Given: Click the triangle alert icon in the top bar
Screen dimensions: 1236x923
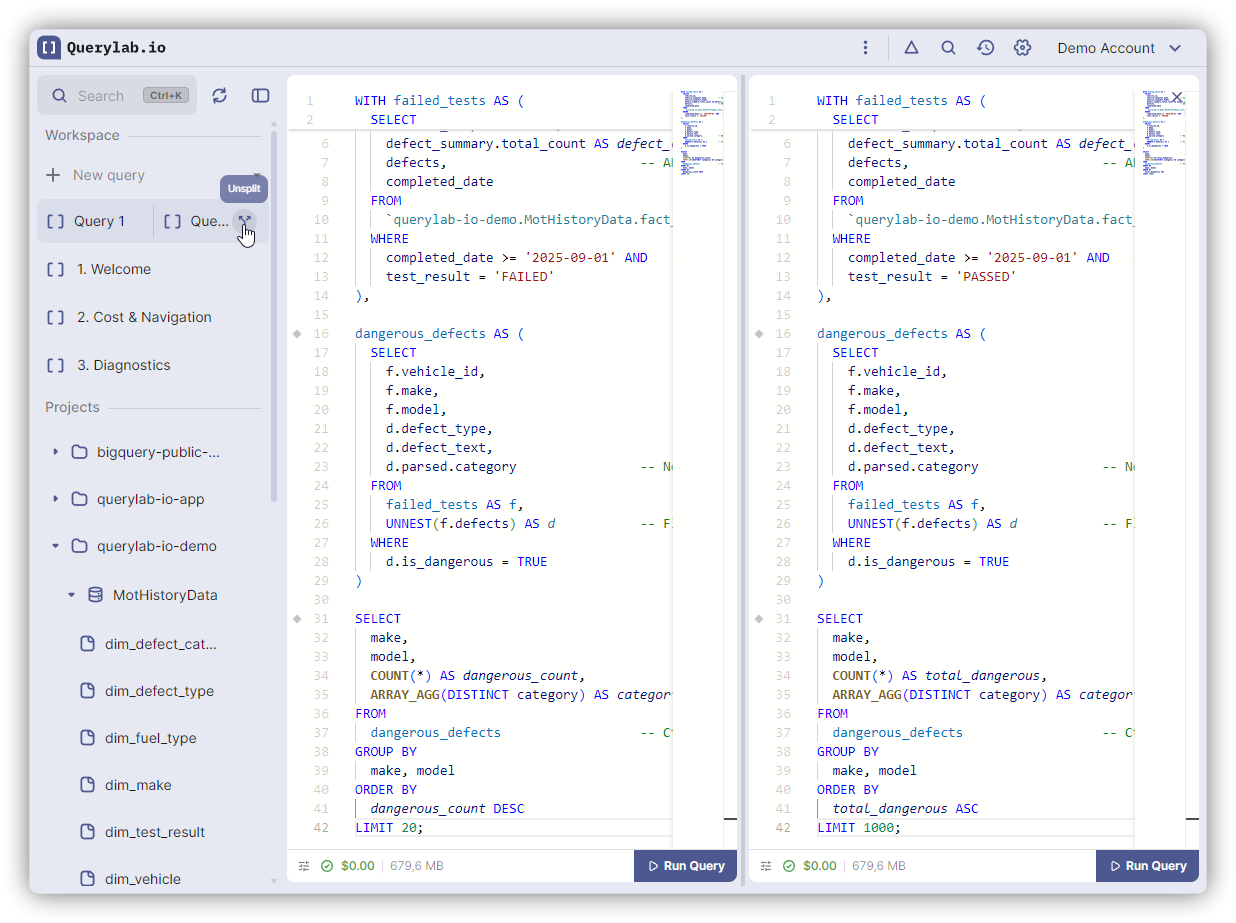Looking at the screenshot, I should click(911, 48).
